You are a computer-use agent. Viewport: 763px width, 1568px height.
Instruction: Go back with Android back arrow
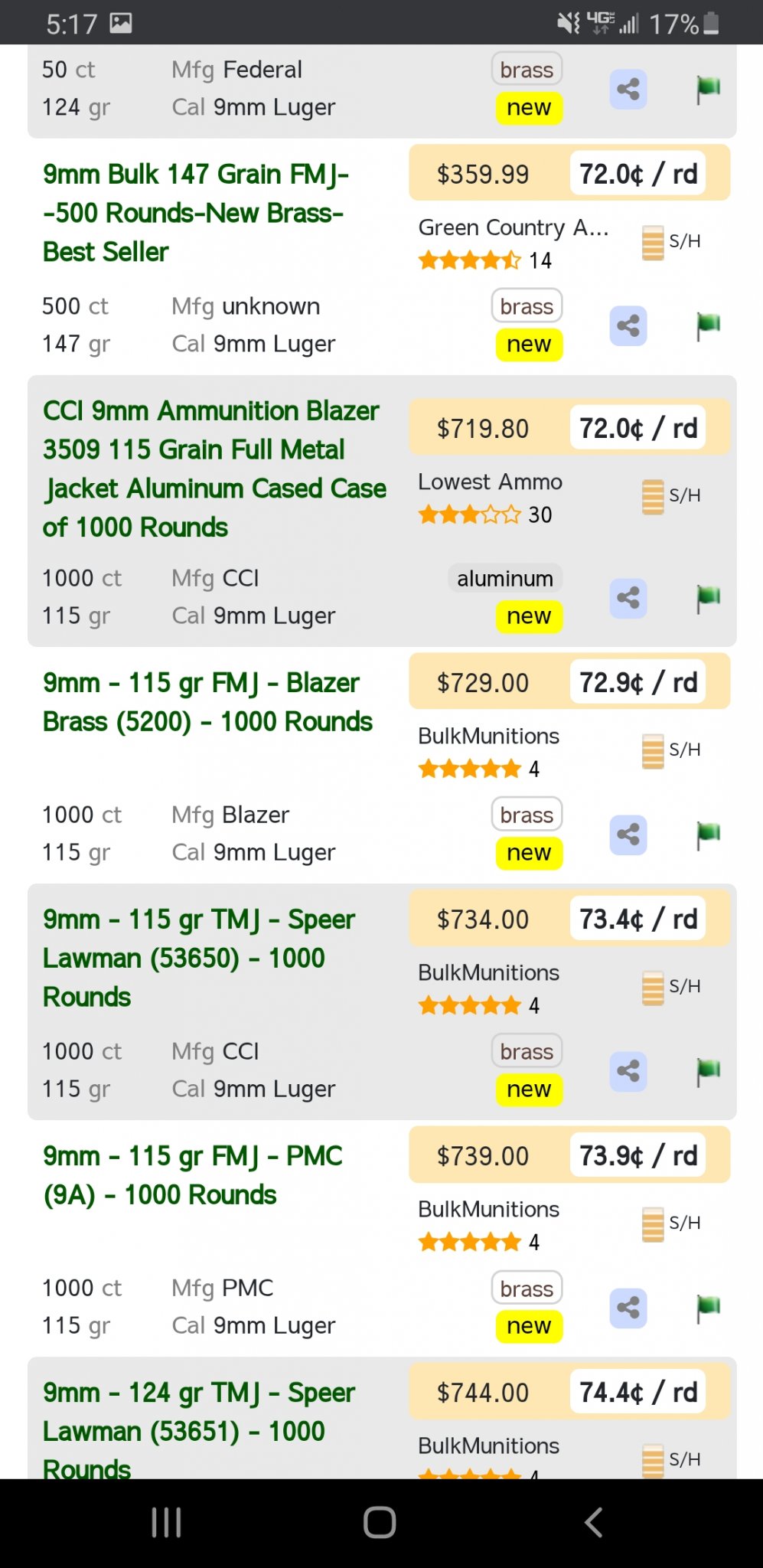[594, 1522]
